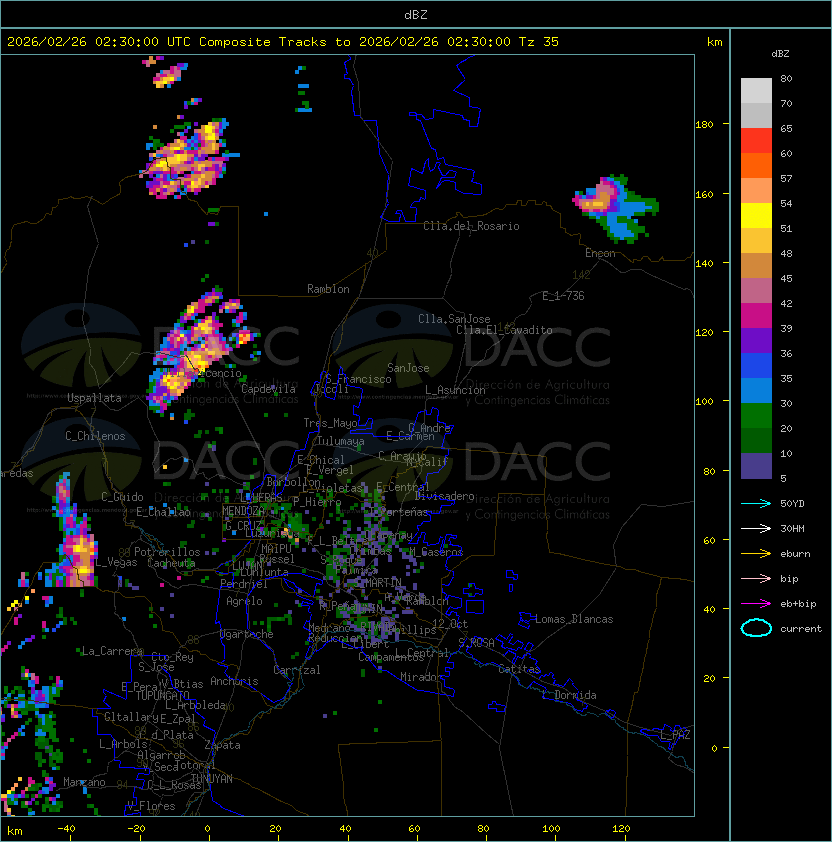Click the 'Clla.El_Cavadito' map label
832x842 pixels.
(x=504, y=330)
